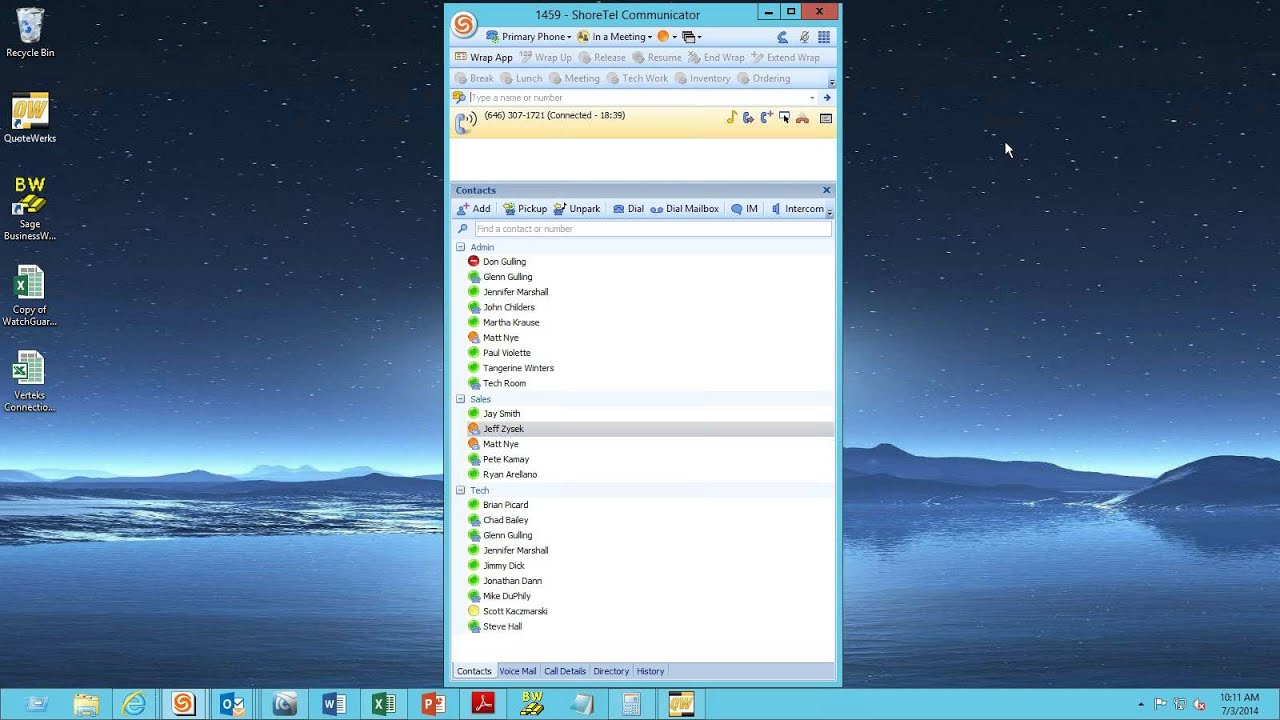Open the Primary Phone dropdown
Image resolution: width=1280 pixels, height=720 pixels.
pos(528,37)
